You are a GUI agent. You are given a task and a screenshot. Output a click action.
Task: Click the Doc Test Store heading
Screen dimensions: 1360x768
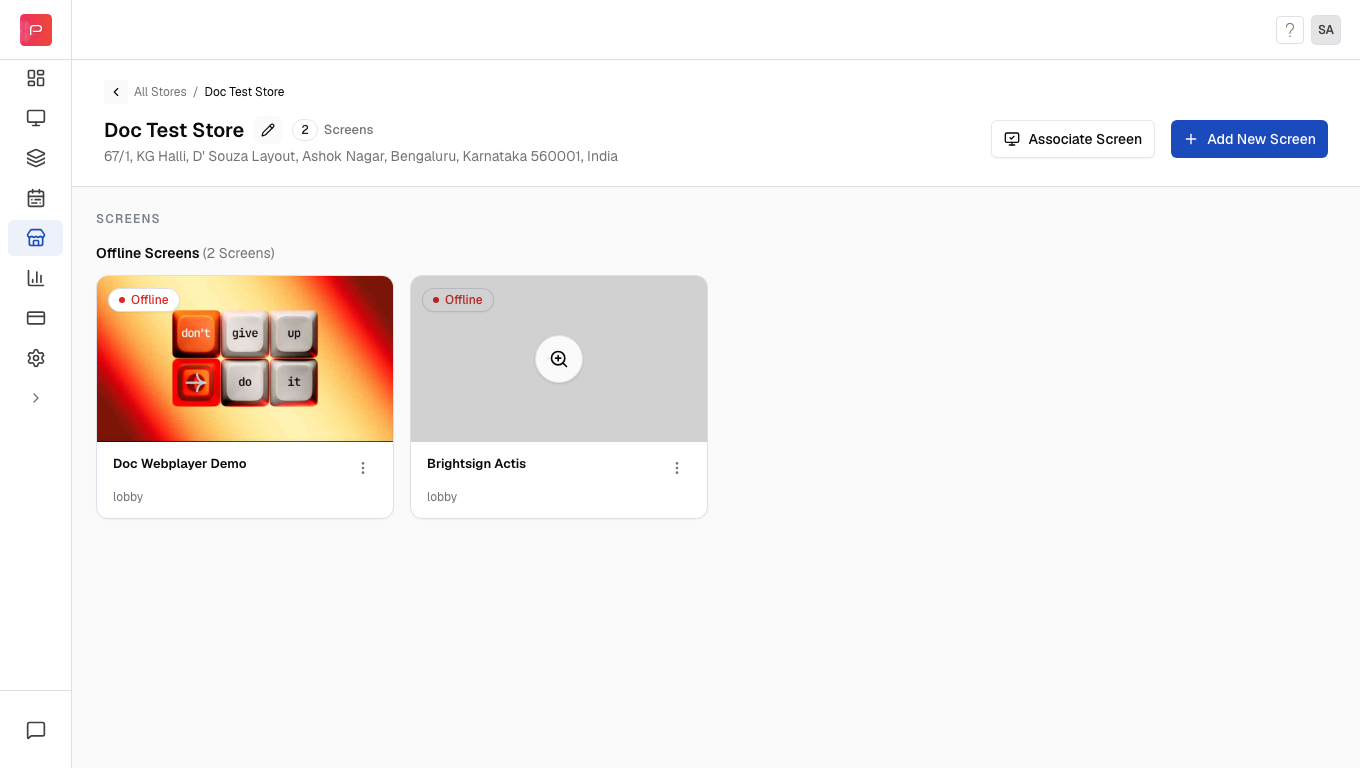click(174, 130)
